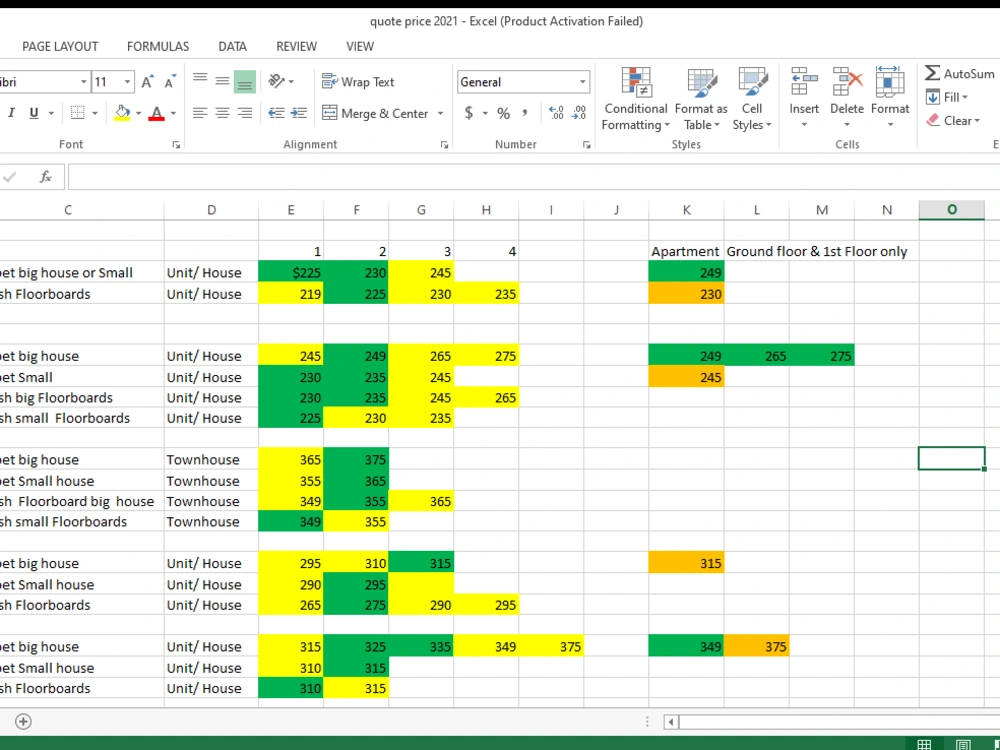Image resolution: width=1000 pixels, height=750 pixels.
Task: Go to the DATA tab
Action: point(232,47)
